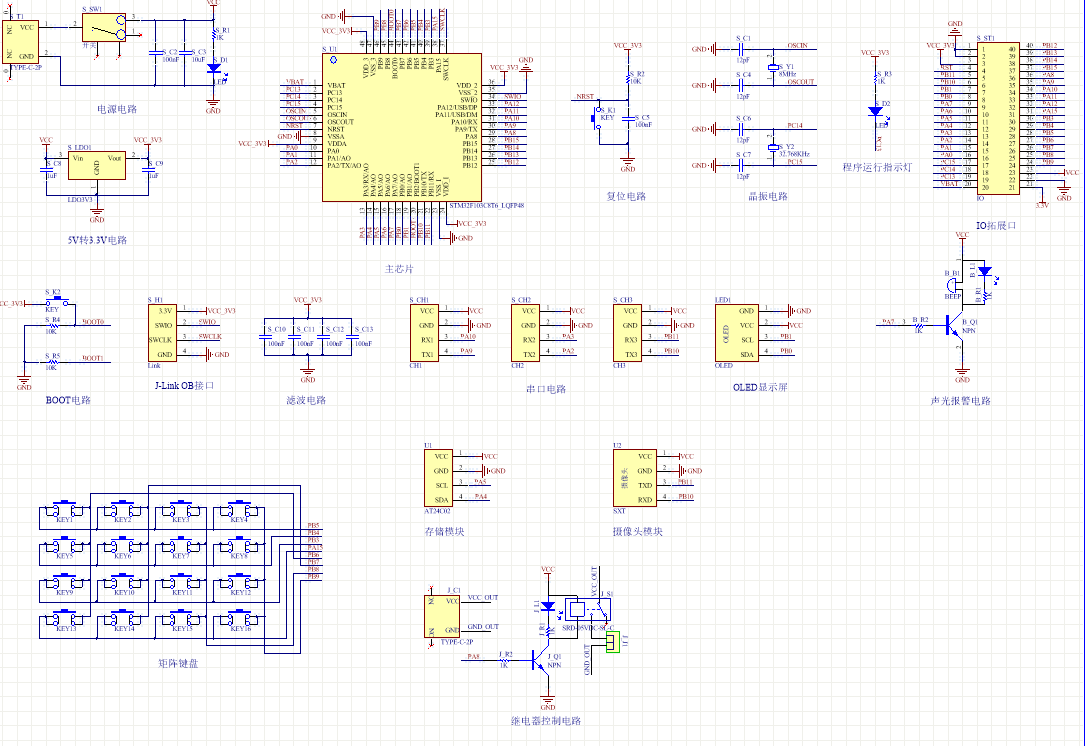Viewport: 1085px width, 746px height.
Task: Select the U2 SXT camera connector
Action: [635, 478]
